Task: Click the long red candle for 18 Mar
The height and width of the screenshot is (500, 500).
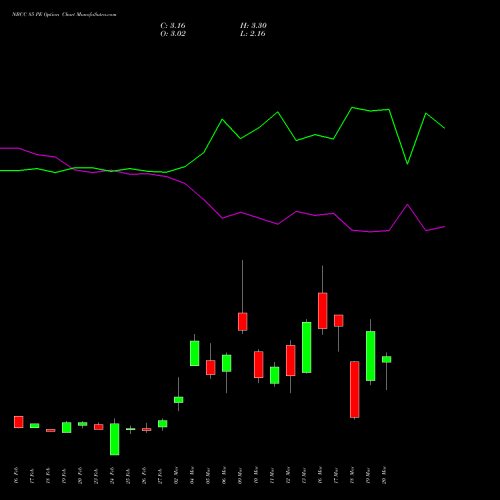Action: point(355,389)
